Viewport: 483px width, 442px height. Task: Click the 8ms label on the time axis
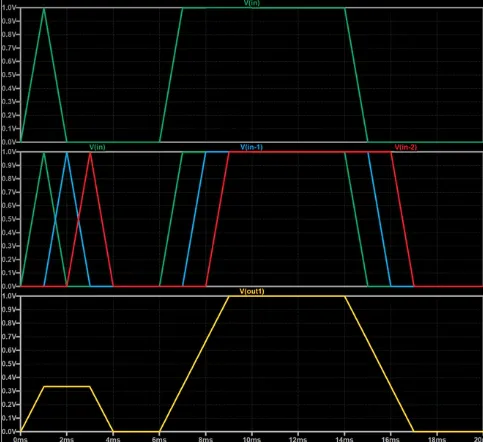[205, 439]
